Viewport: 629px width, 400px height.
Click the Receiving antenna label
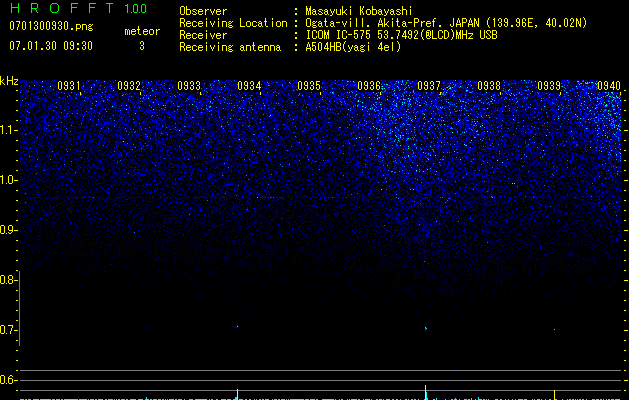[230, 47]
